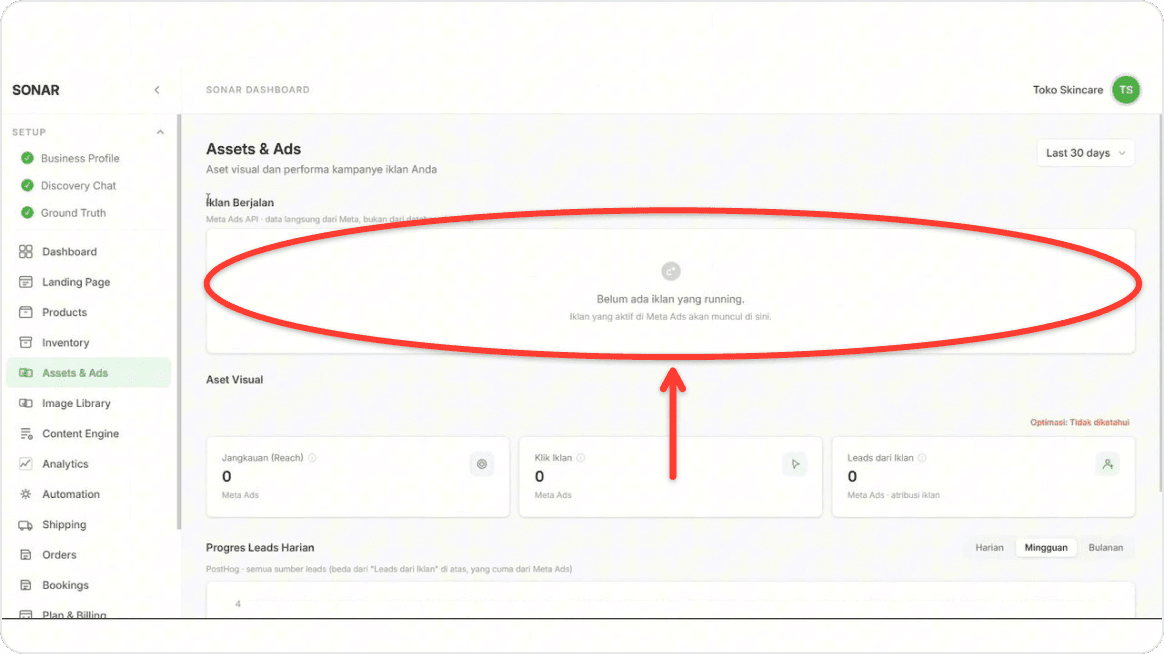1164x654 pixels.
Task: Click the Analytics chart icon
Action: (26, 464)
